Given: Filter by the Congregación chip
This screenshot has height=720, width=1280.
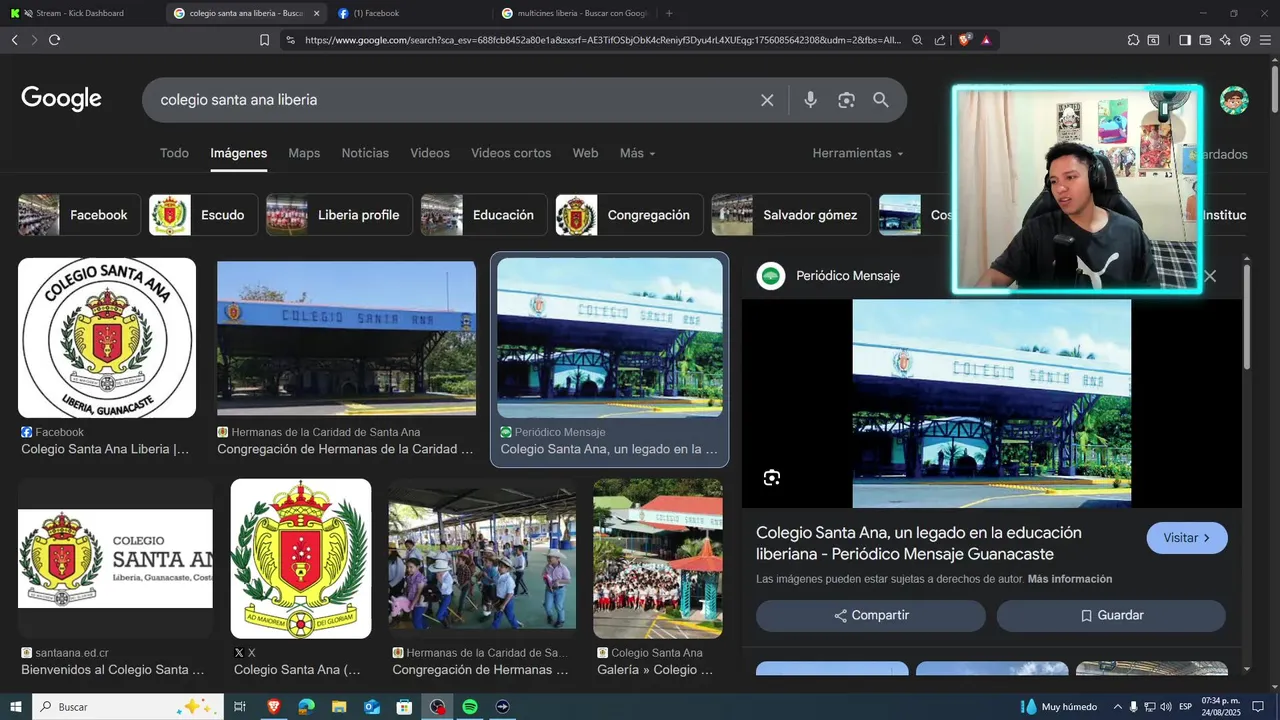Looking at the screenshot, I should (x=629, y=215).
